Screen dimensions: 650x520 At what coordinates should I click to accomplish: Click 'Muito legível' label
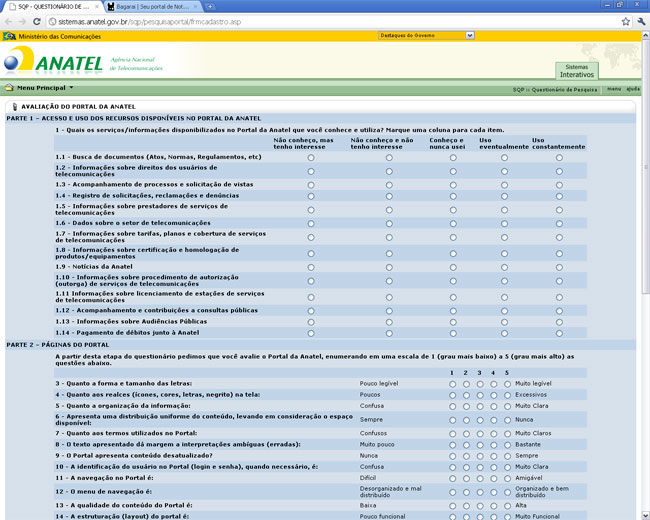[x=533, y=384]
